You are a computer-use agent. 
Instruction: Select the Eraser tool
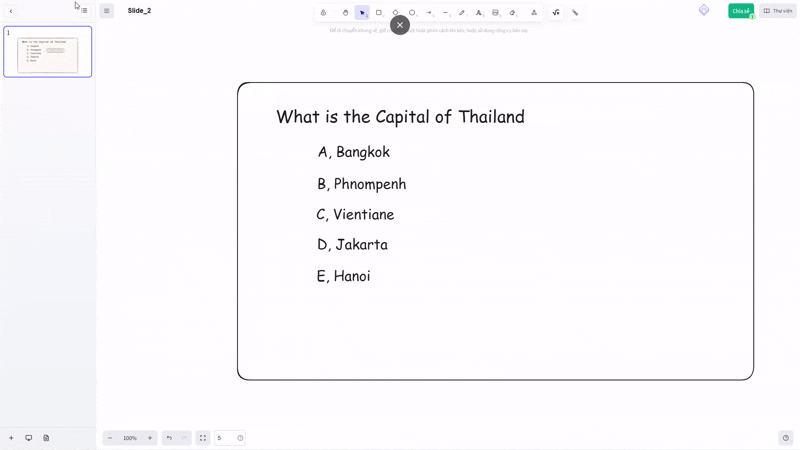point(512,13)
